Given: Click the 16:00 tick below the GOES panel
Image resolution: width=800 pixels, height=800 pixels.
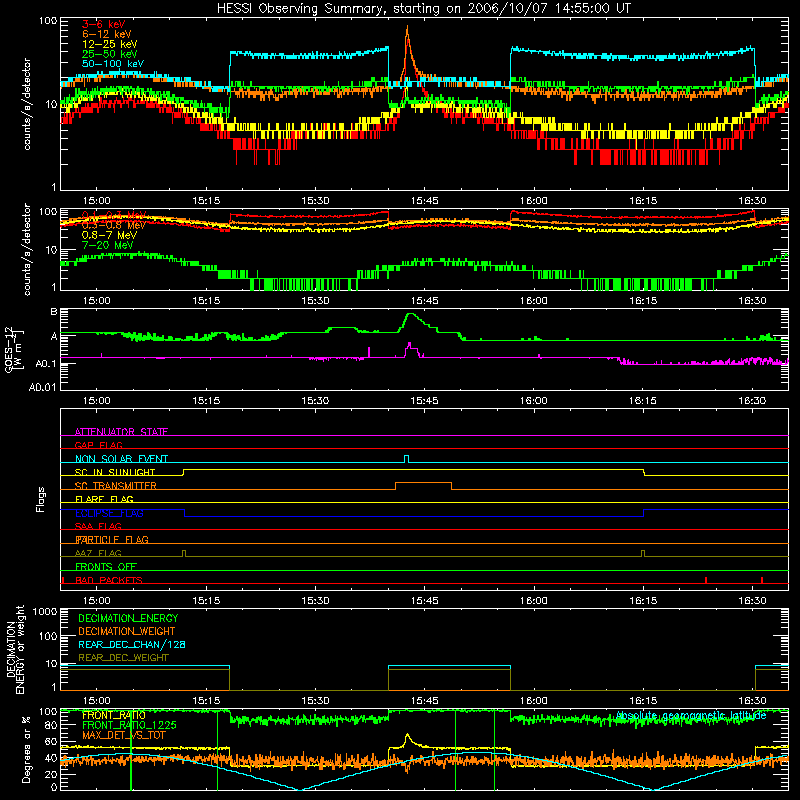Looking at the screenshot, I should (x=534, y=401).
